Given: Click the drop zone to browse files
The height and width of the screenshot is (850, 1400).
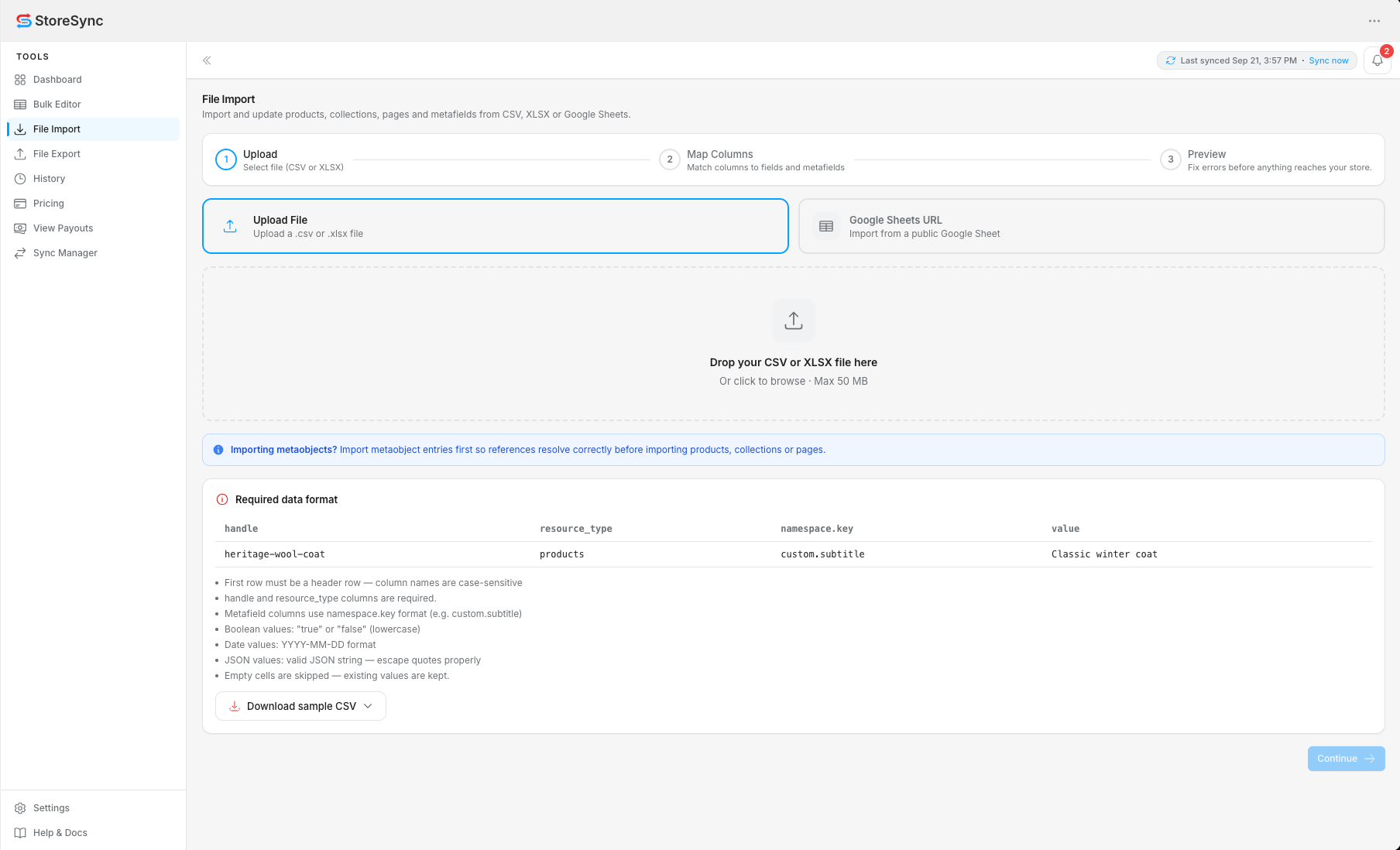Looking at the screenshot, I should coord(794,344).
